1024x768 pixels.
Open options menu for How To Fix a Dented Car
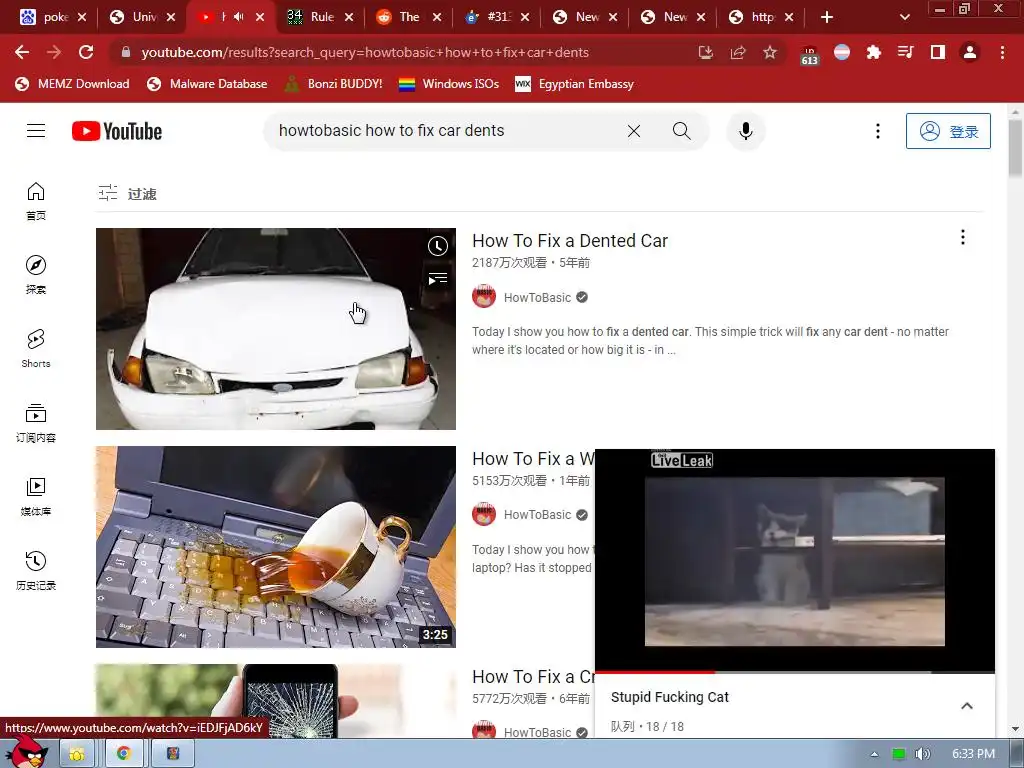[963, 237]
